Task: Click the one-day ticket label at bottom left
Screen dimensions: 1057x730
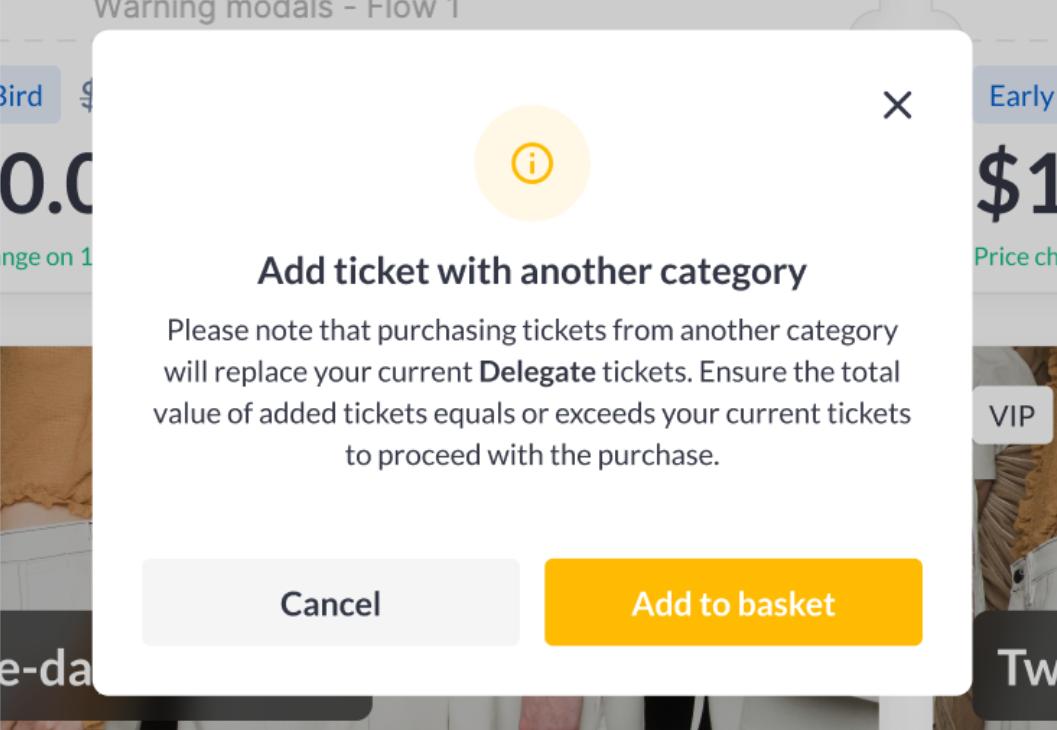Action: click(46, 668)
